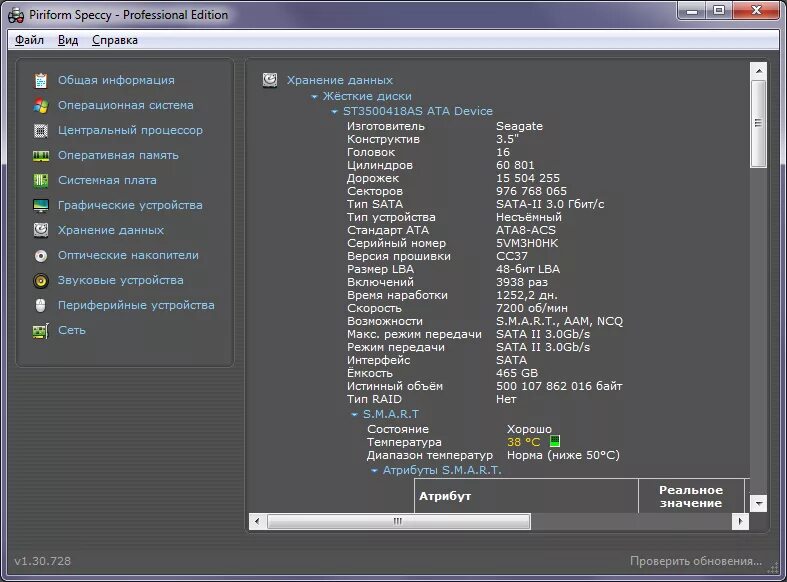The width and height of the screenshot is (787, 582).
Task: Click the RAM stick icon beside Оперативная память
Action: point(41,156)
